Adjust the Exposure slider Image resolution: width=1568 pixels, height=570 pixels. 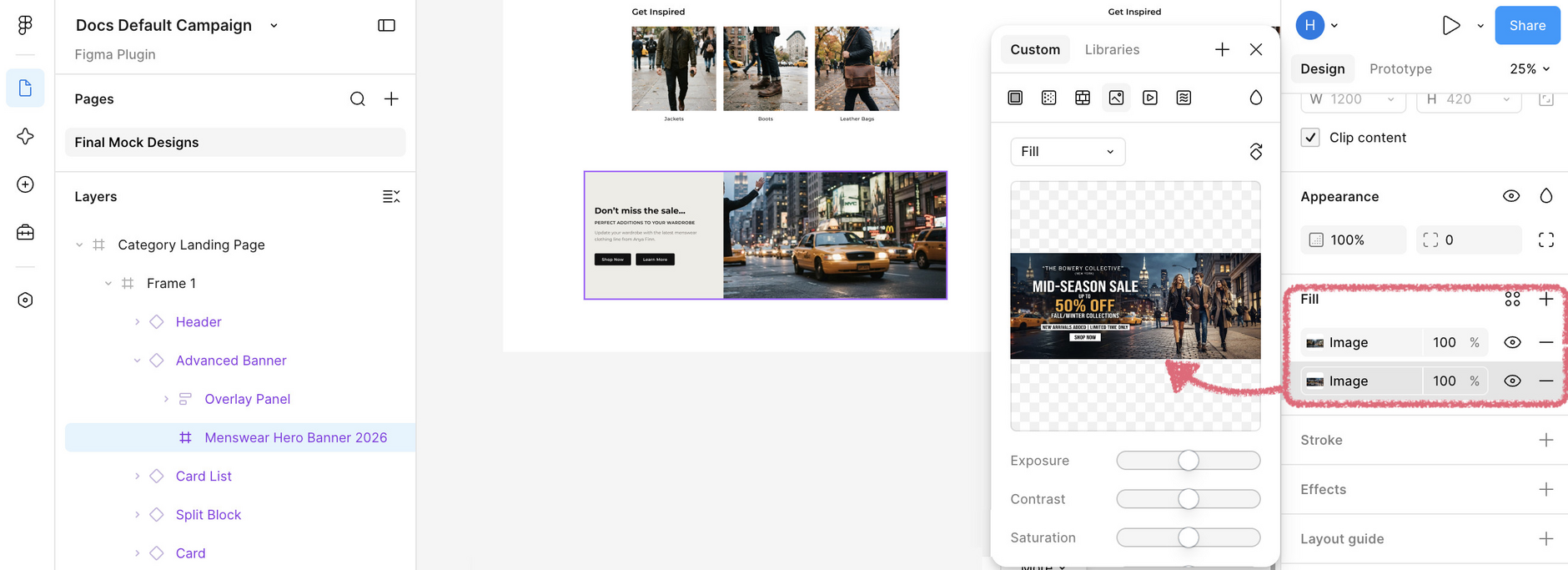click(x=1189, y=460)
